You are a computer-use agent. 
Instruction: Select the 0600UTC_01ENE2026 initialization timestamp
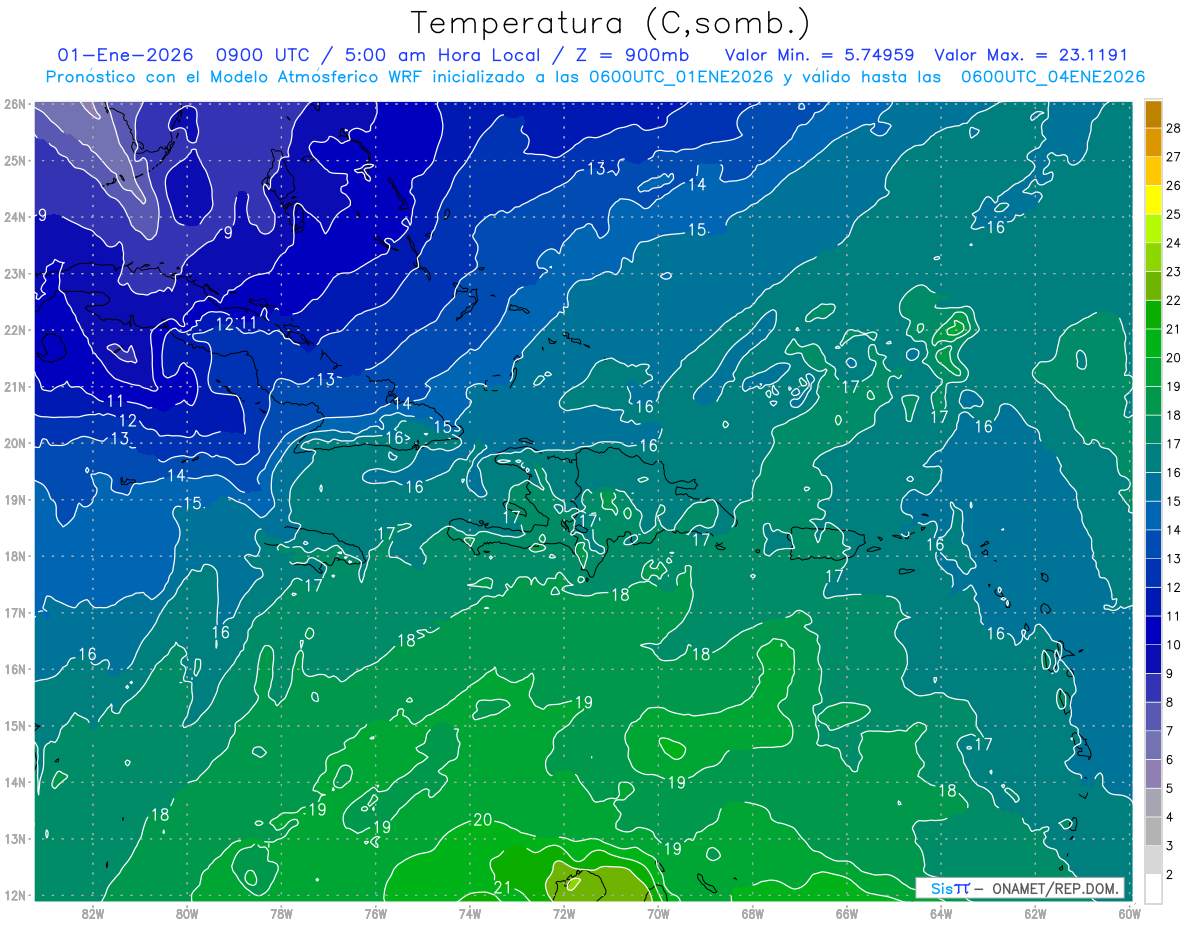[x=680, y=77]
